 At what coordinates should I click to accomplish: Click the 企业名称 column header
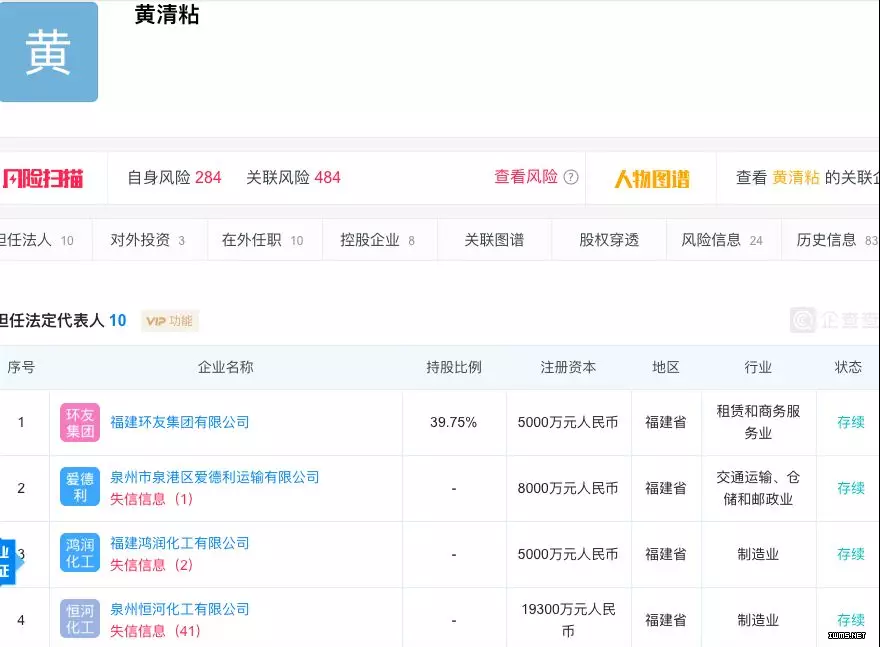point(226,367)
